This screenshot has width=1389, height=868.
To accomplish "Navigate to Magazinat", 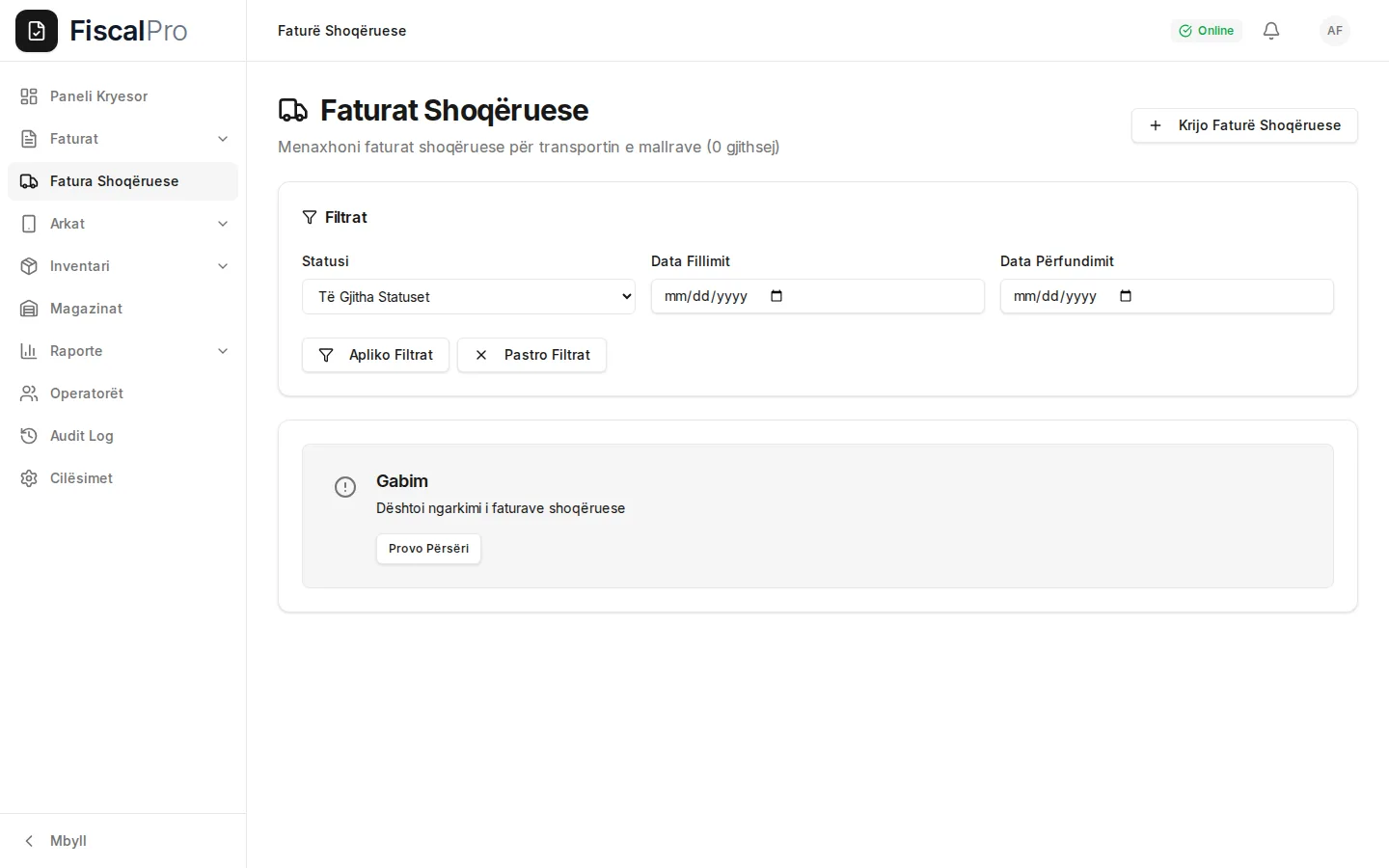I will point(123,309).
